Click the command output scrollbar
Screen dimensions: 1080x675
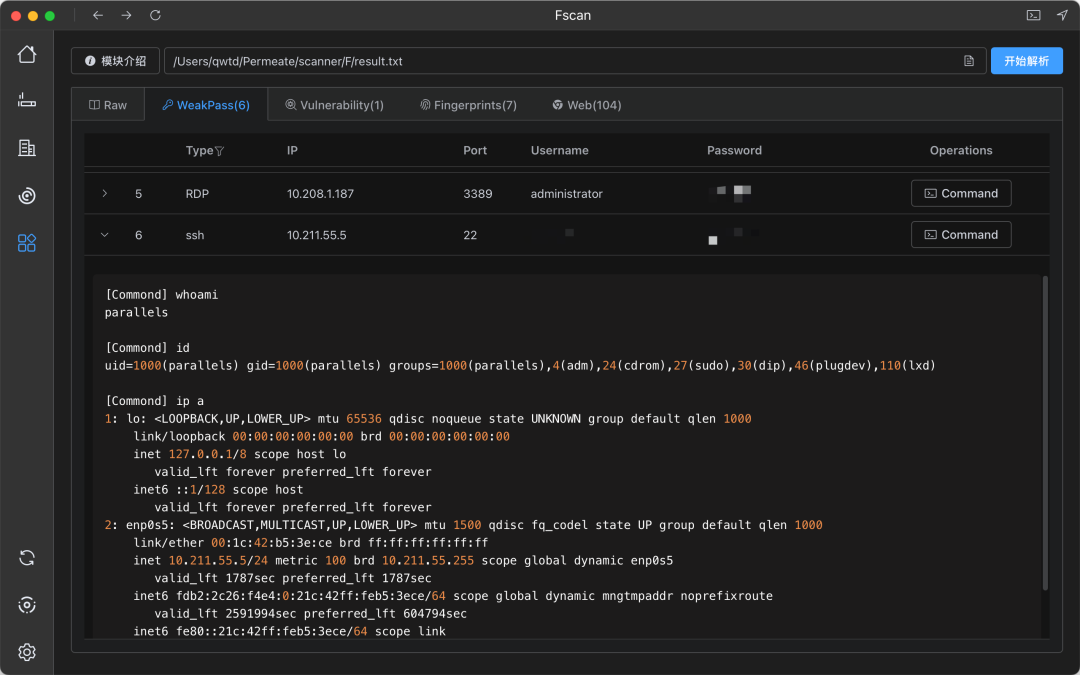click(x=1045, y=433)
